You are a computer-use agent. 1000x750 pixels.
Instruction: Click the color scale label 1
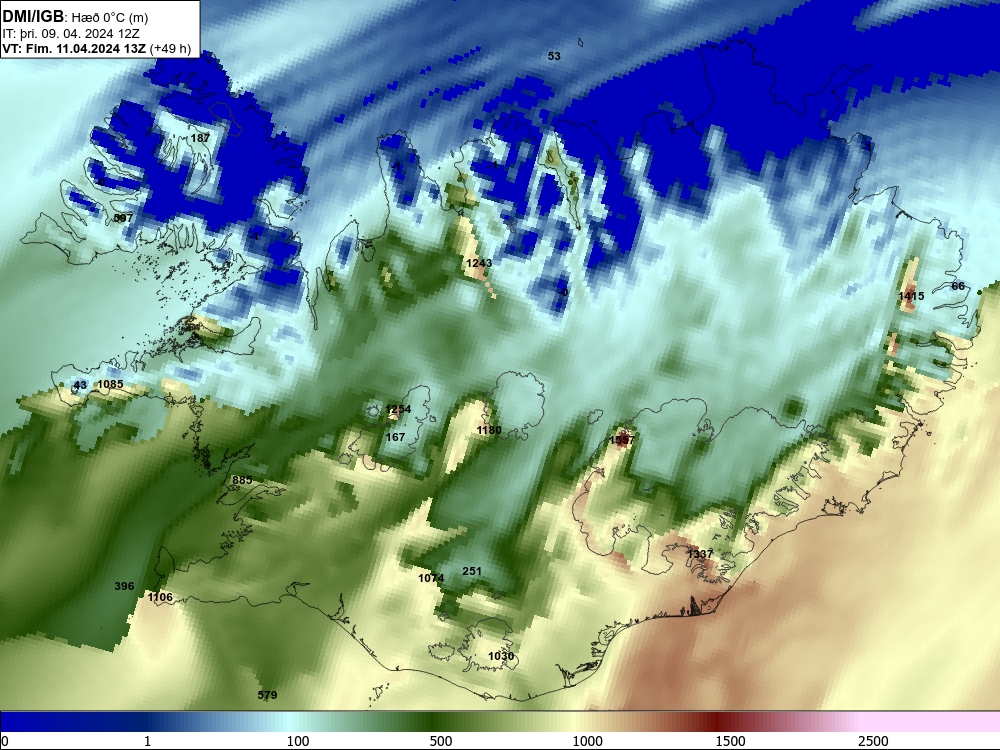(x=147, y=741)
